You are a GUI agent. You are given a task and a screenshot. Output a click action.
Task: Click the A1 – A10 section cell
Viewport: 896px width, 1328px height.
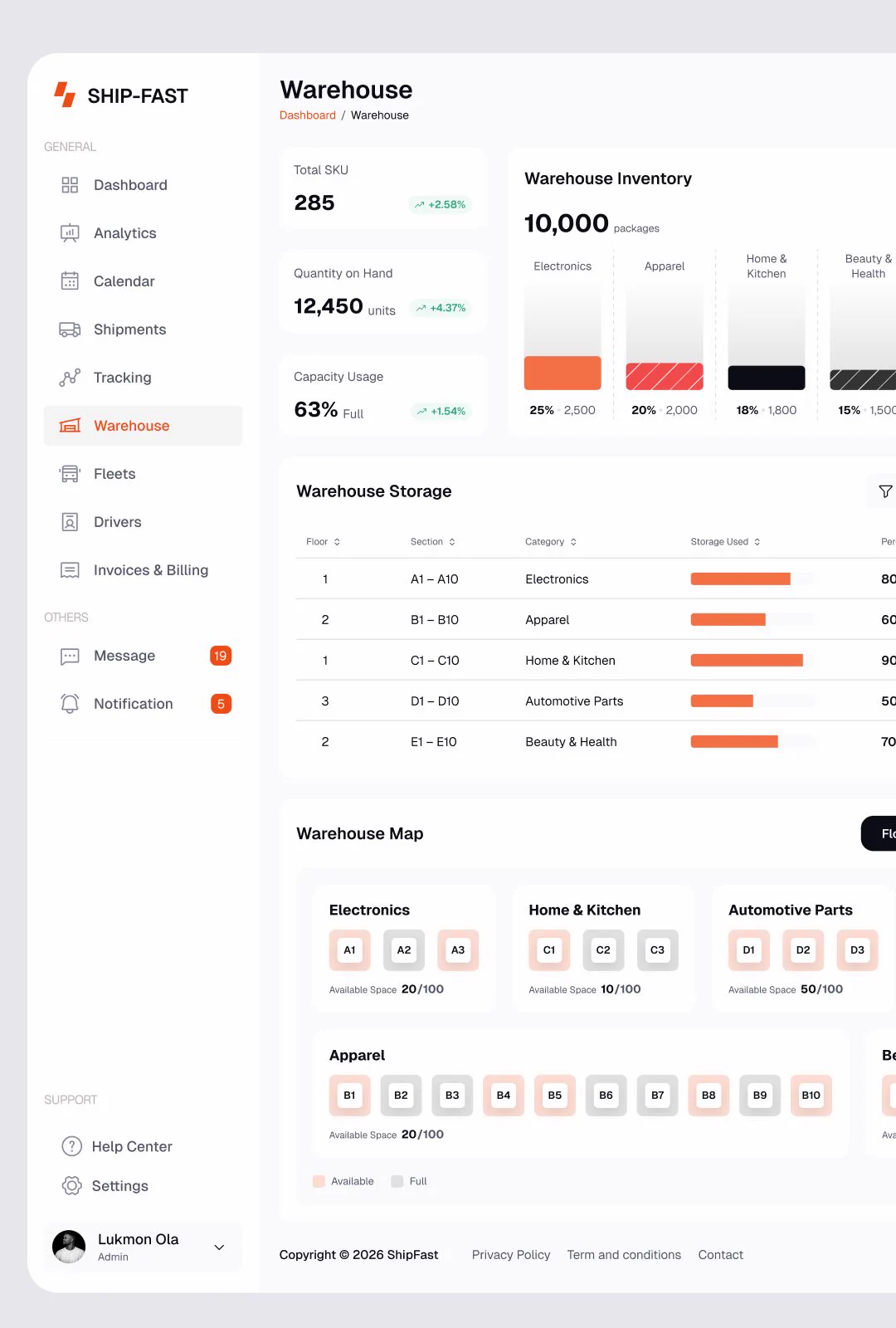point(435,579)
